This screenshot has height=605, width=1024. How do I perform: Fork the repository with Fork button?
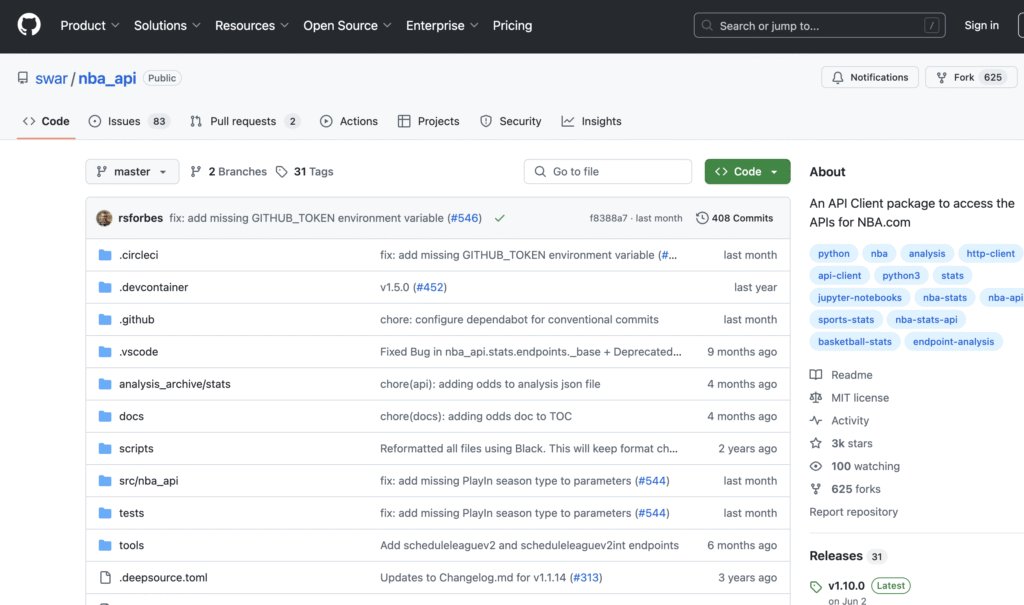tap(971, 78)
